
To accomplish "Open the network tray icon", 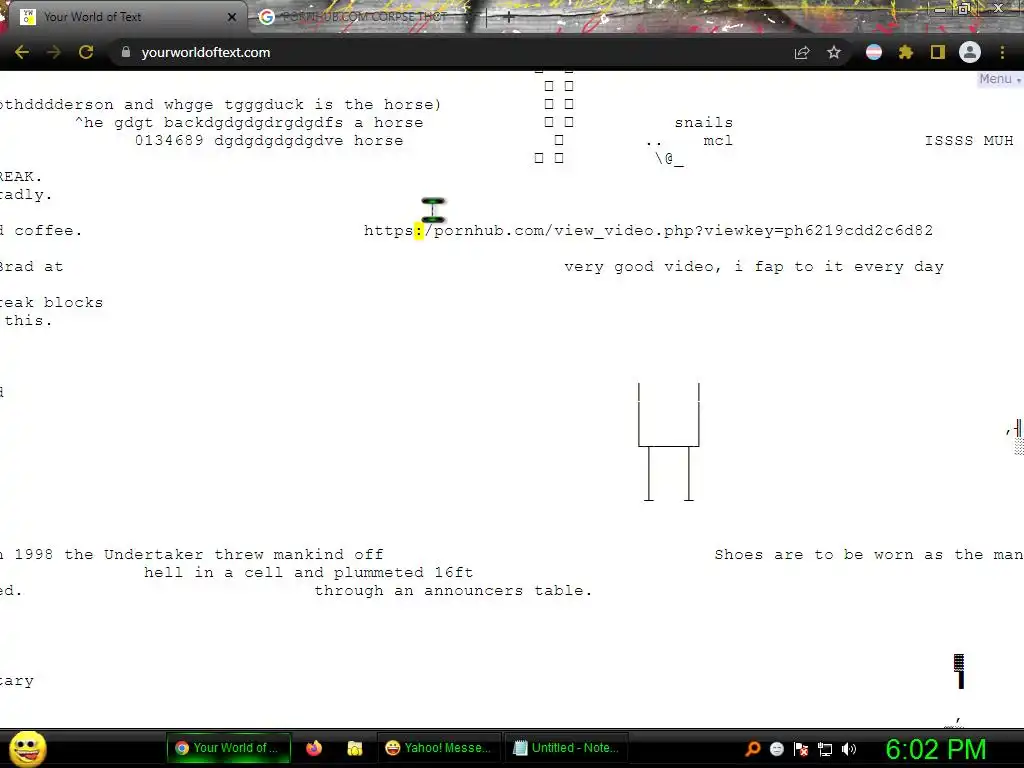I will (x=825, y=749).
